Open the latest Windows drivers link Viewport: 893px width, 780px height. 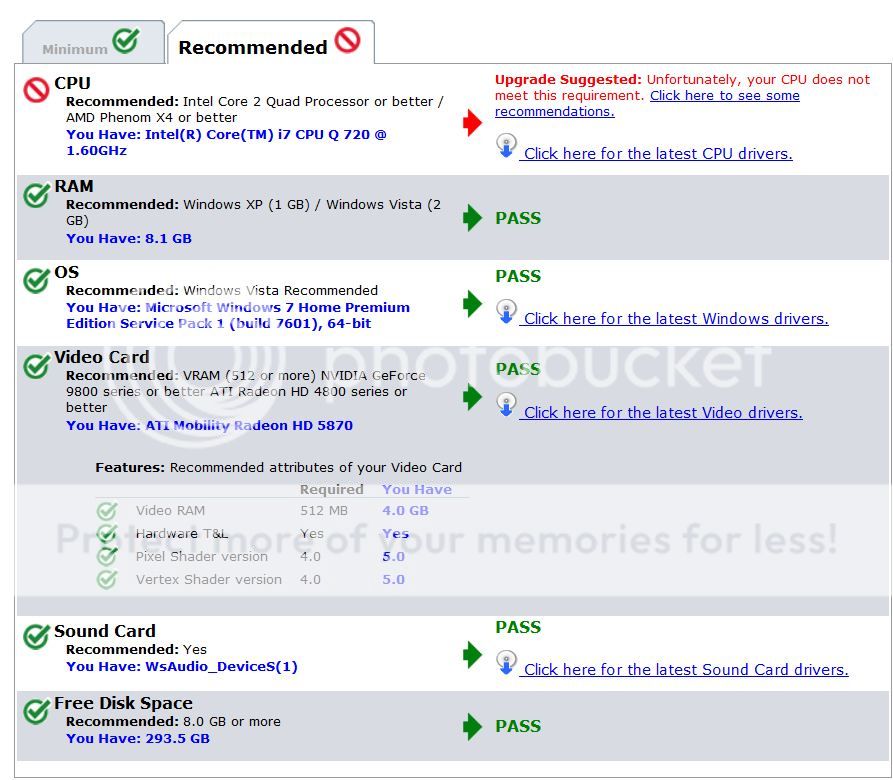(676, 319)
